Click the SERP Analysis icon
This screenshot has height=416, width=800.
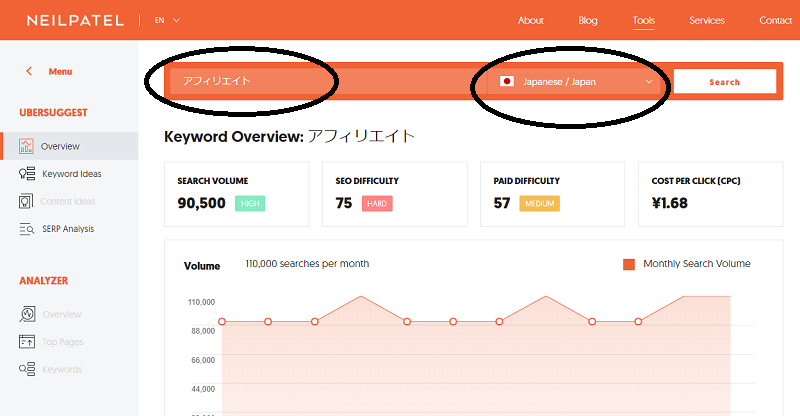27,229
